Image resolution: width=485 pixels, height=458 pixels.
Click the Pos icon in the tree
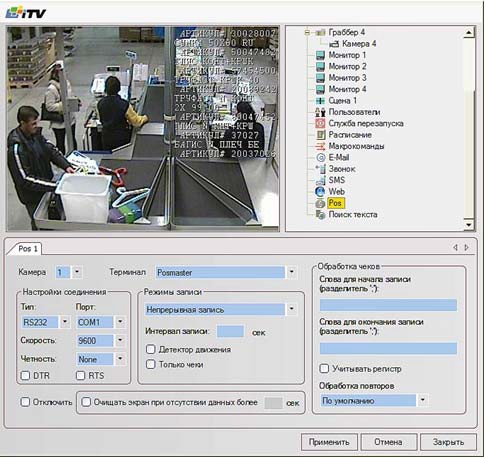tap(320, 203)
